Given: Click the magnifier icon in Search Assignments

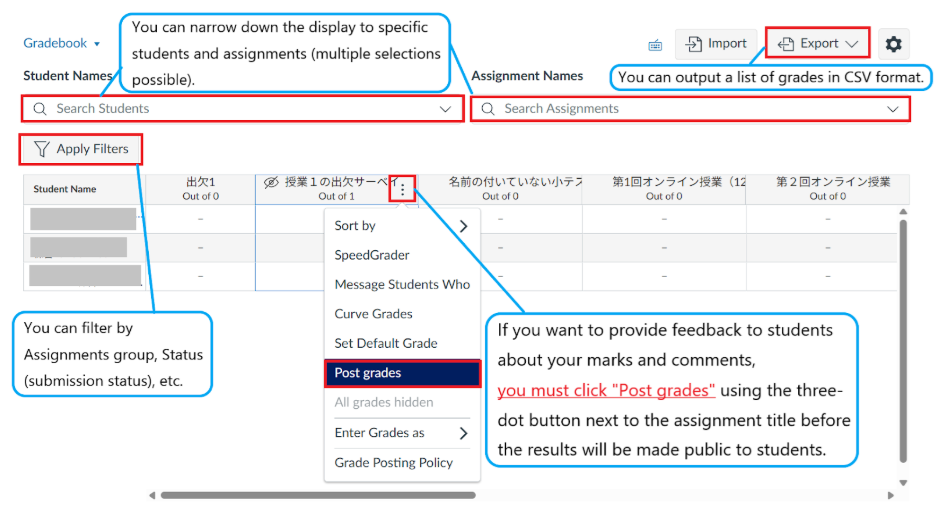Looking at the screenshot, I should 488,109.
